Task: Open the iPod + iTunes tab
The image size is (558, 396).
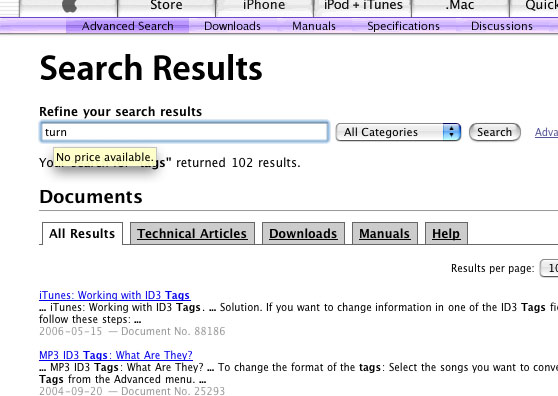Action: 363,7
